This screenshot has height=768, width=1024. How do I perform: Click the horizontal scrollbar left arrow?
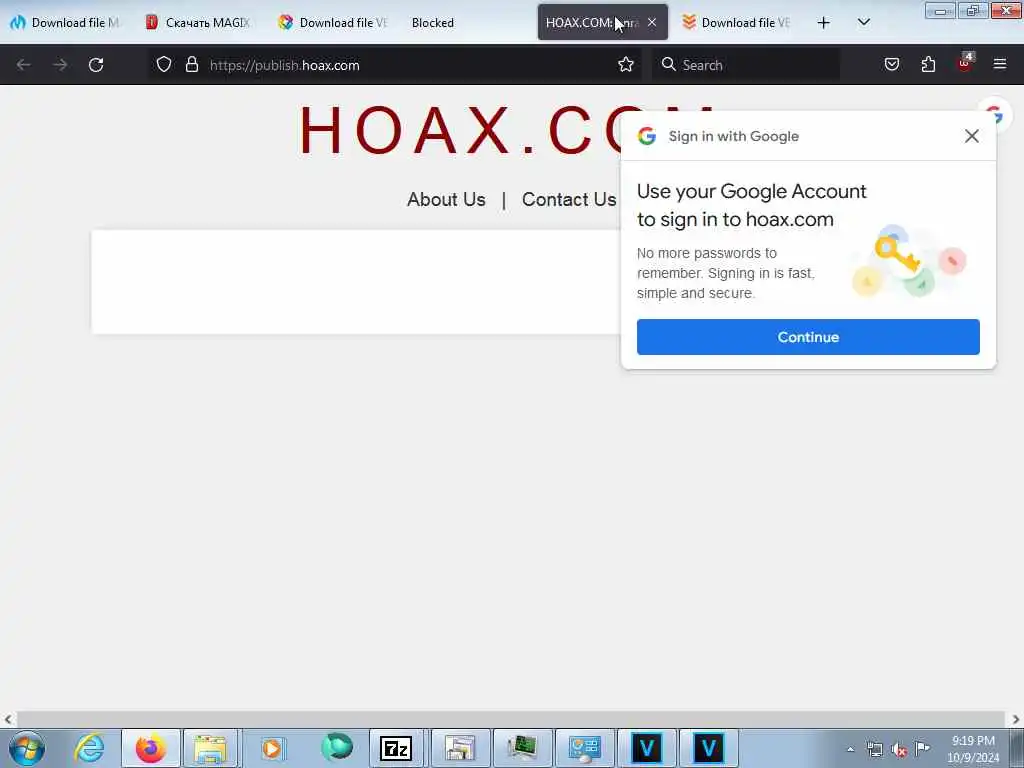pyautogui.click(x=8, y=720)
